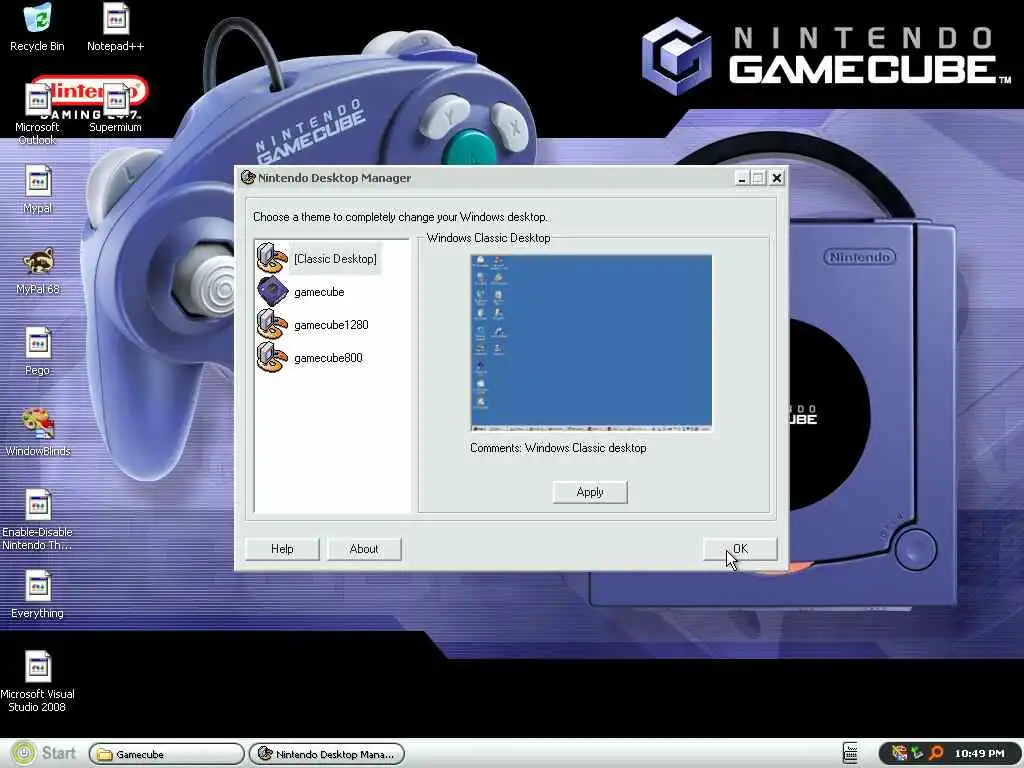
Task: Click the orange magnifier tray icon
Action: (936, 753)
